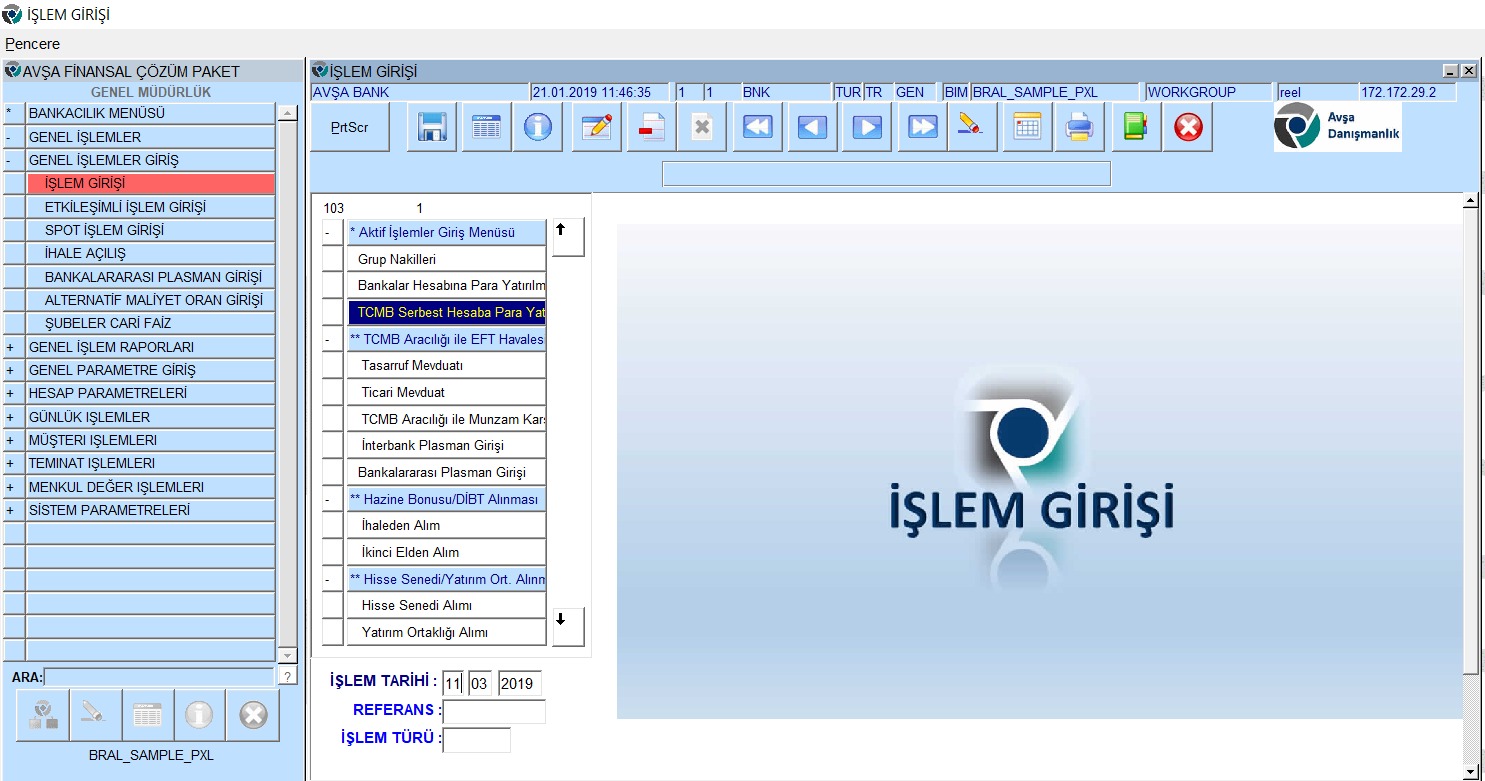Click the Avşa Danışmanlık logo
The image size is (1485, 781).
pyautogui.click(x=1337, y=127)
